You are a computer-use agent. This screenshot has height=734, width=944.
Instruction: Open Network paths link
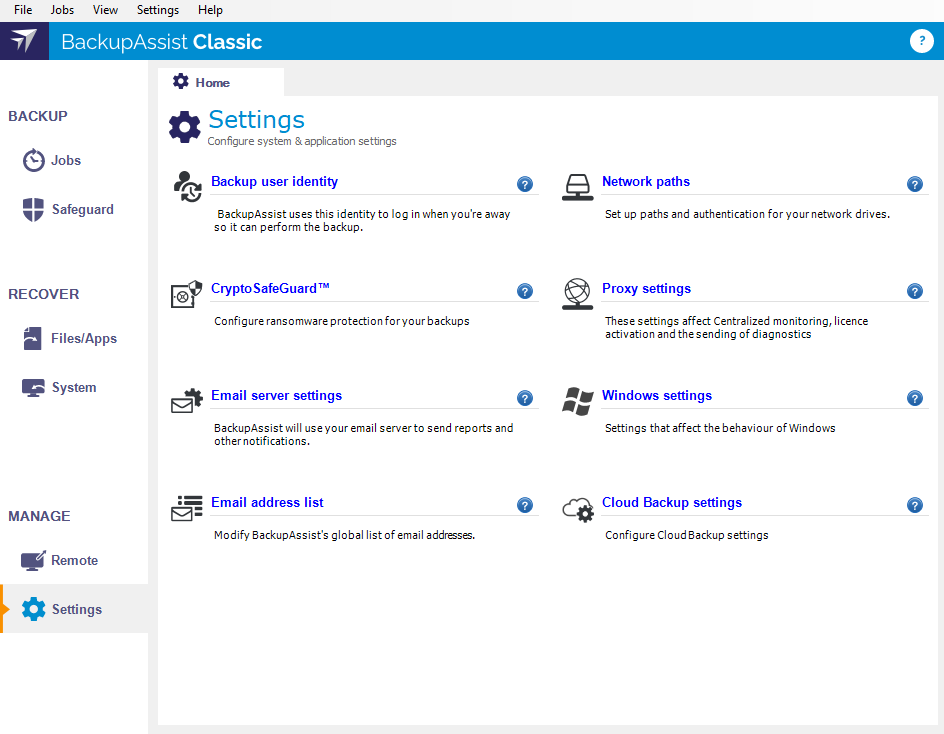pos(646,182)
